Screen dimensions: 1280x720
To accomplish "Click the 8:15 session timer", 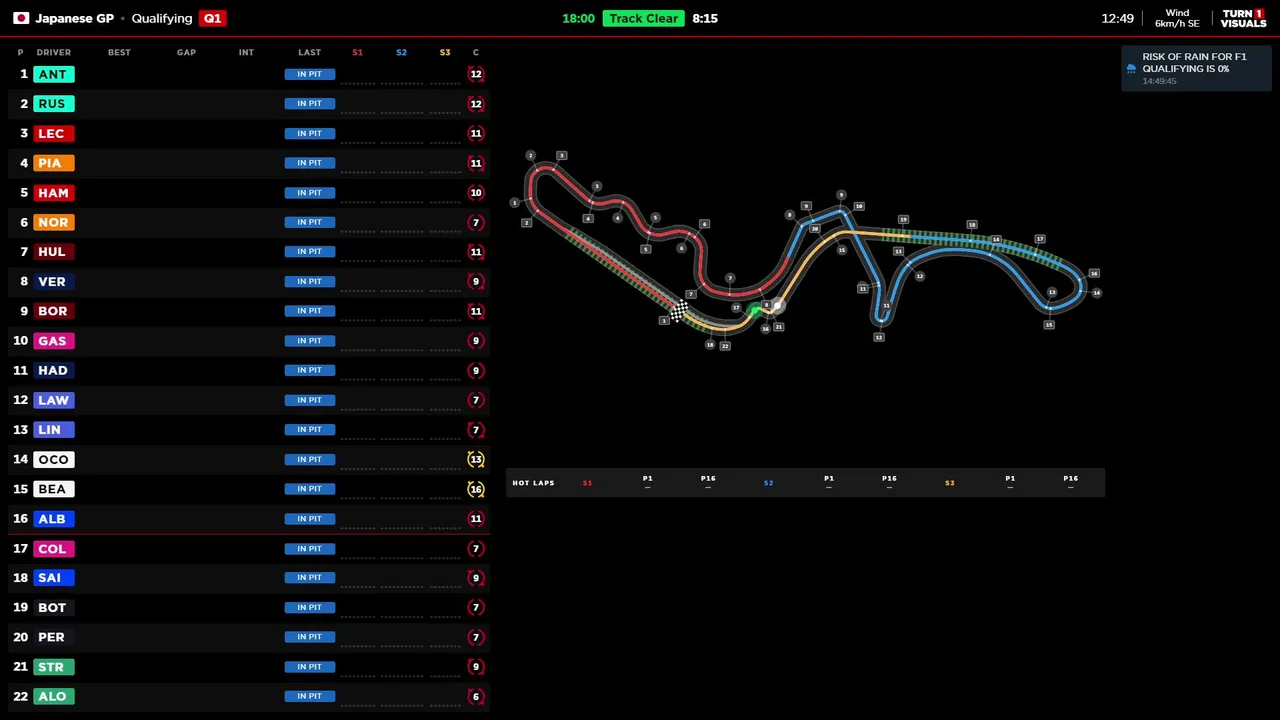I will coord(705,18).
